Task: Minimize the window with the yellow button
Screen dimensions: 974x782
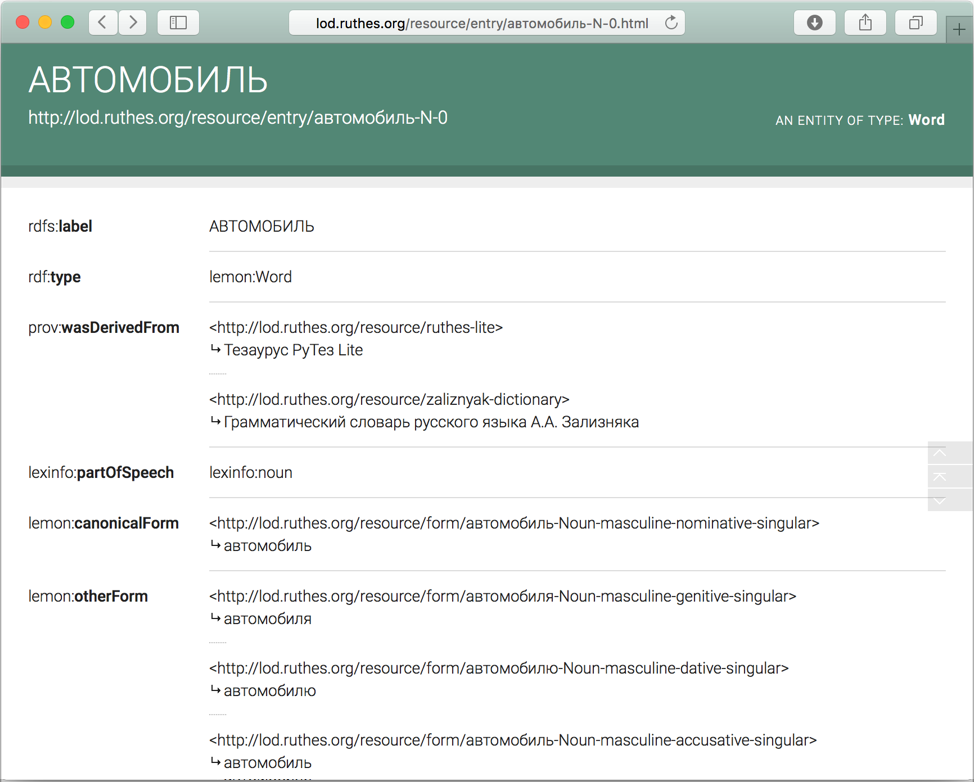Action: click(45, 23)
